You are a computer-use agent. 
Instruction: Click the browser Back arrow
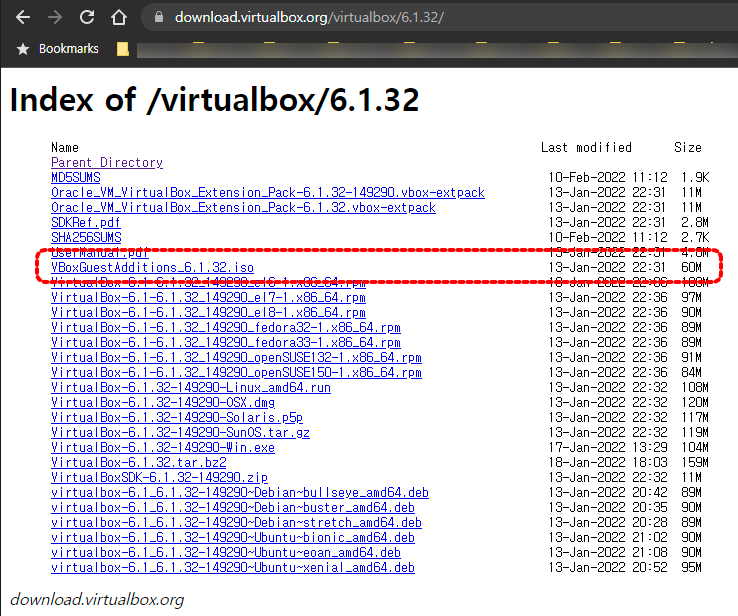click(23, 17)
